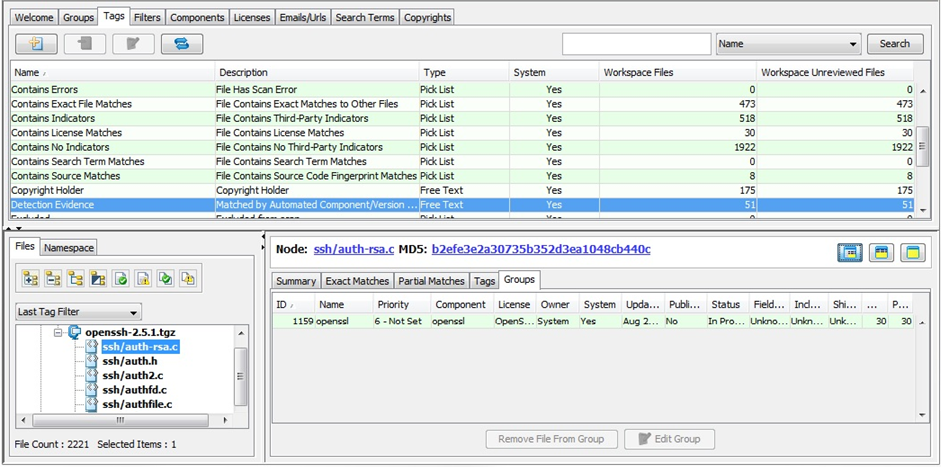
Task: Click the add new tag icon button
Action: [36, 44]
